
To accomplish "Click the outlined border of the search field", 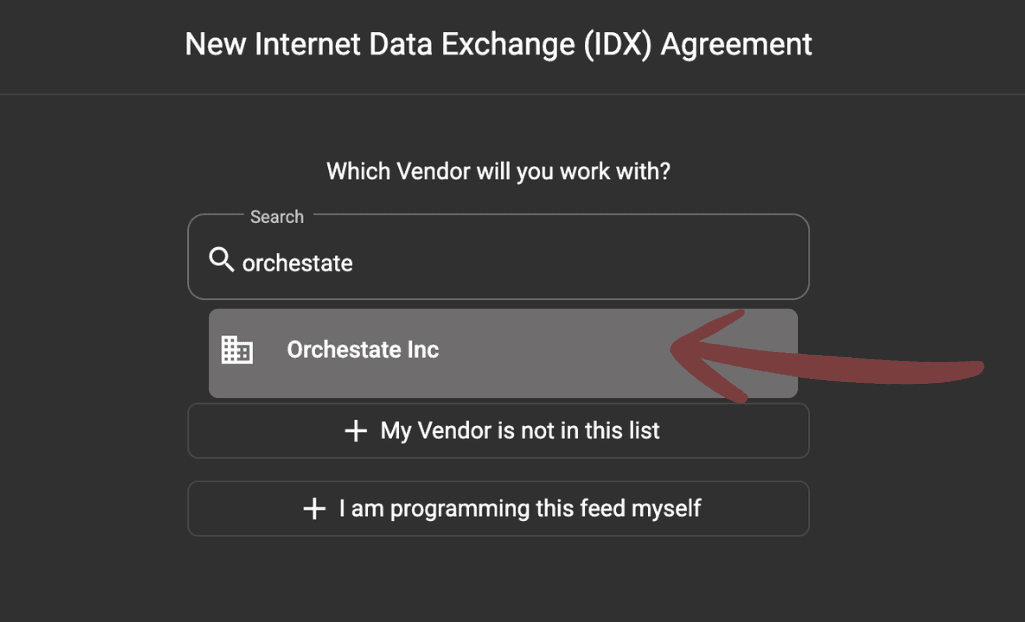I will [498, 298].
